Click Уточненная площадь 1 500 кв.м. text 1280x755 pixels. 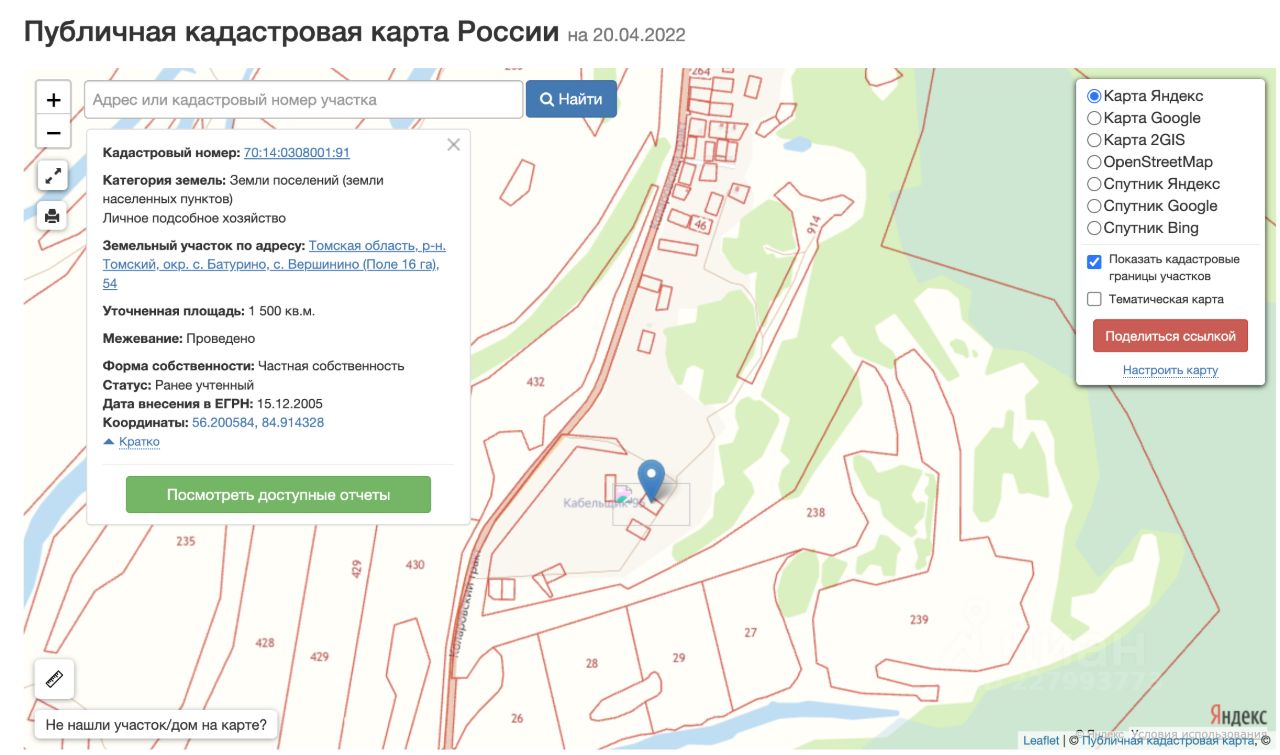pyautogui.click(x=209, y=311)
